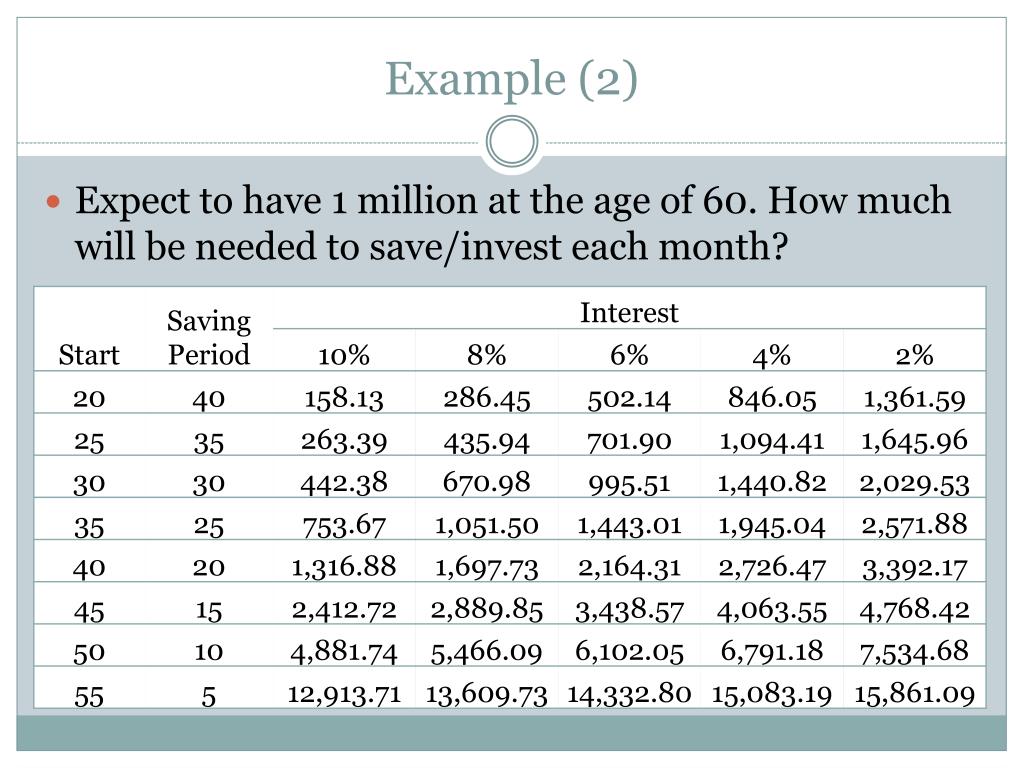Select the 6,791.18 cell

coord(771,652)
